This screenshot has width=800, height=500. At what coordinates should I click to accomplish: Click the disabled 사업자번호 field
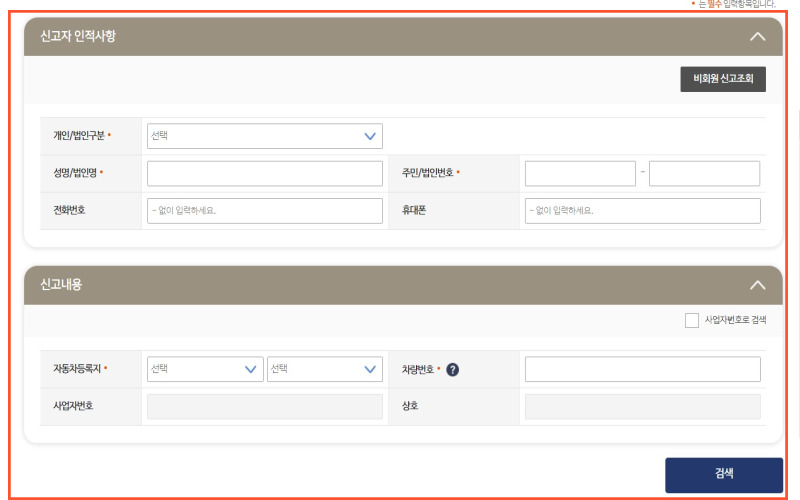(265, 407)
